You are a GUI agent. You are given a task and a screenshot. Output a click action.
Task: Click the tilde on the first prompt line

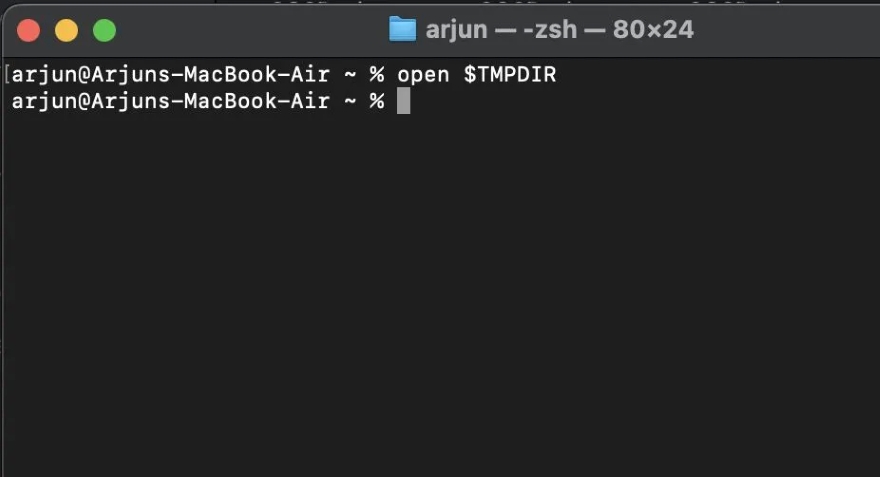point(350,75)
